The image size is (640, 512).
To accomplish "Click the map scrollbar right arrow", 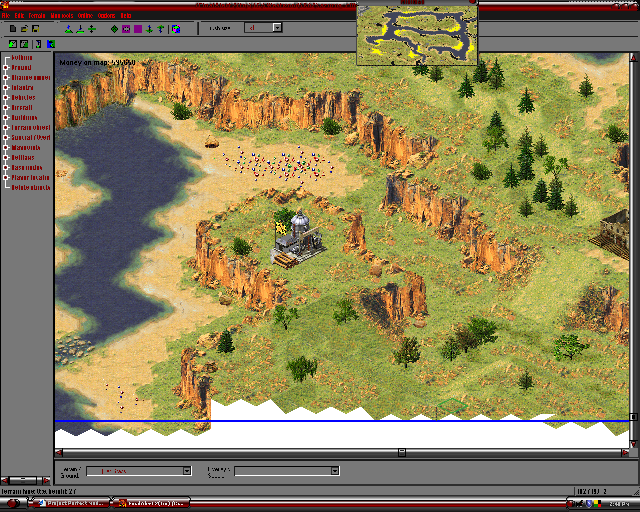I will [x=624, y=452].
